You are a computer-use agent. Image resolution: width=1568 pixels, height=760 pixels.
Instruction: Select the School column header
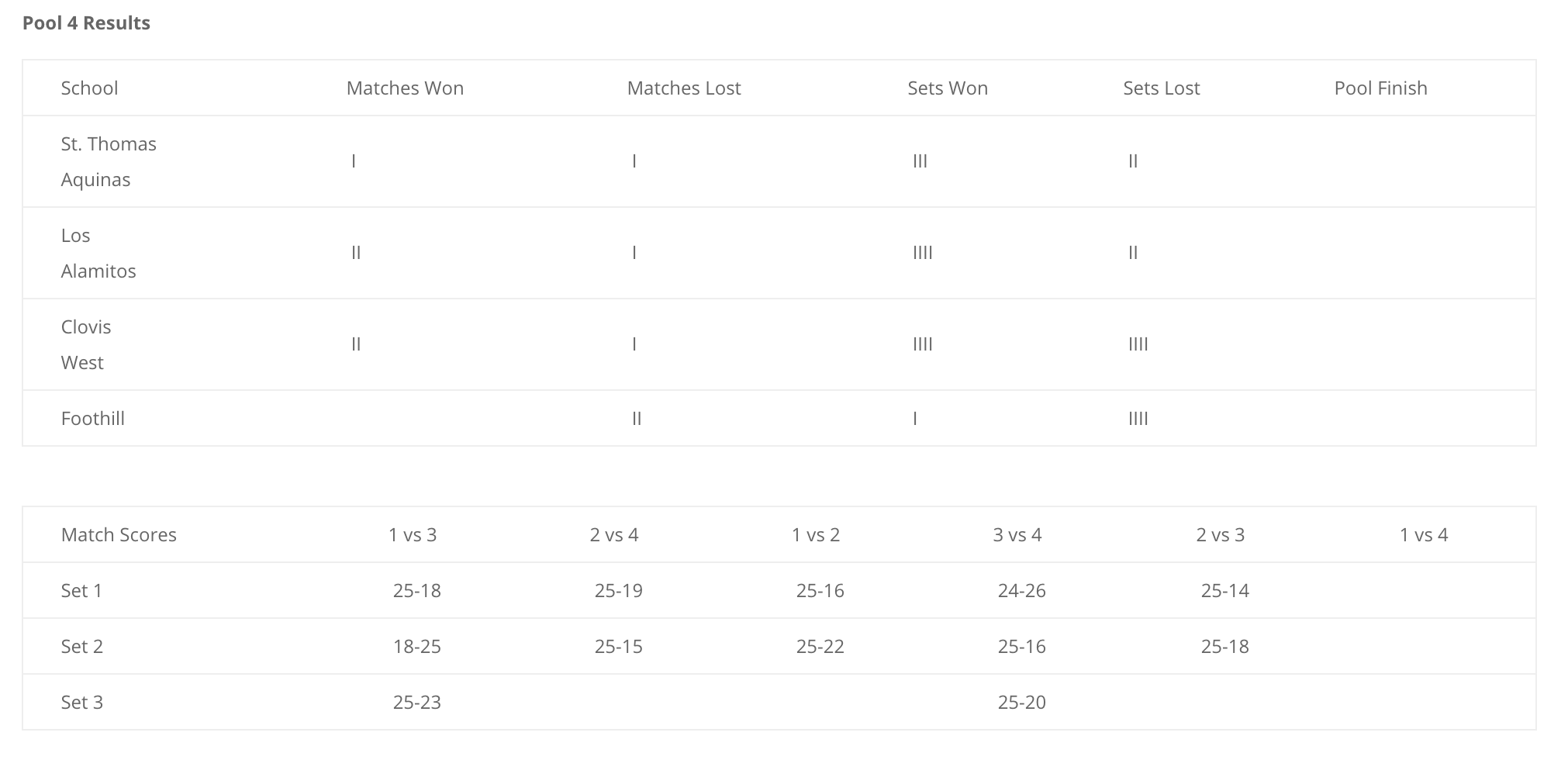pyautogui.click(x=90, y=88)
